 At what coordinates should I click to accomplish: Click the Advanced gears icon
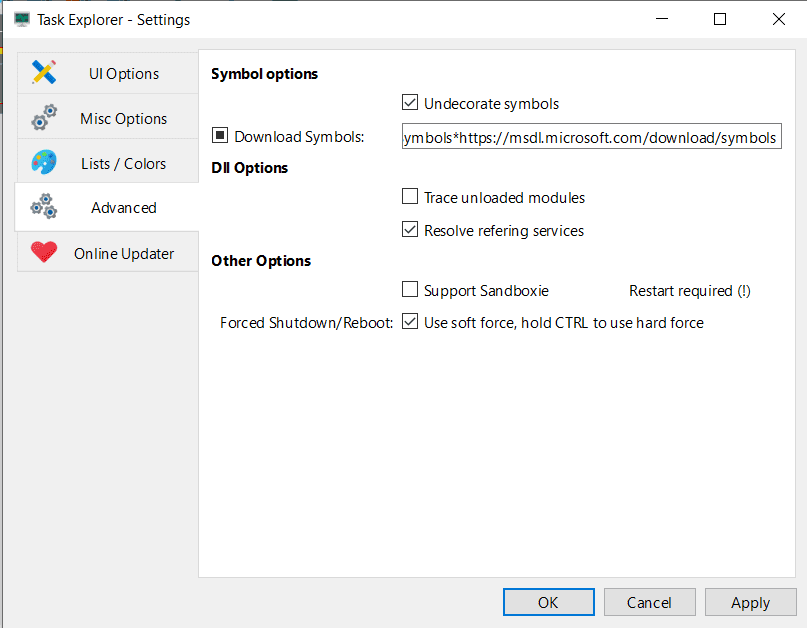point(44,207)
